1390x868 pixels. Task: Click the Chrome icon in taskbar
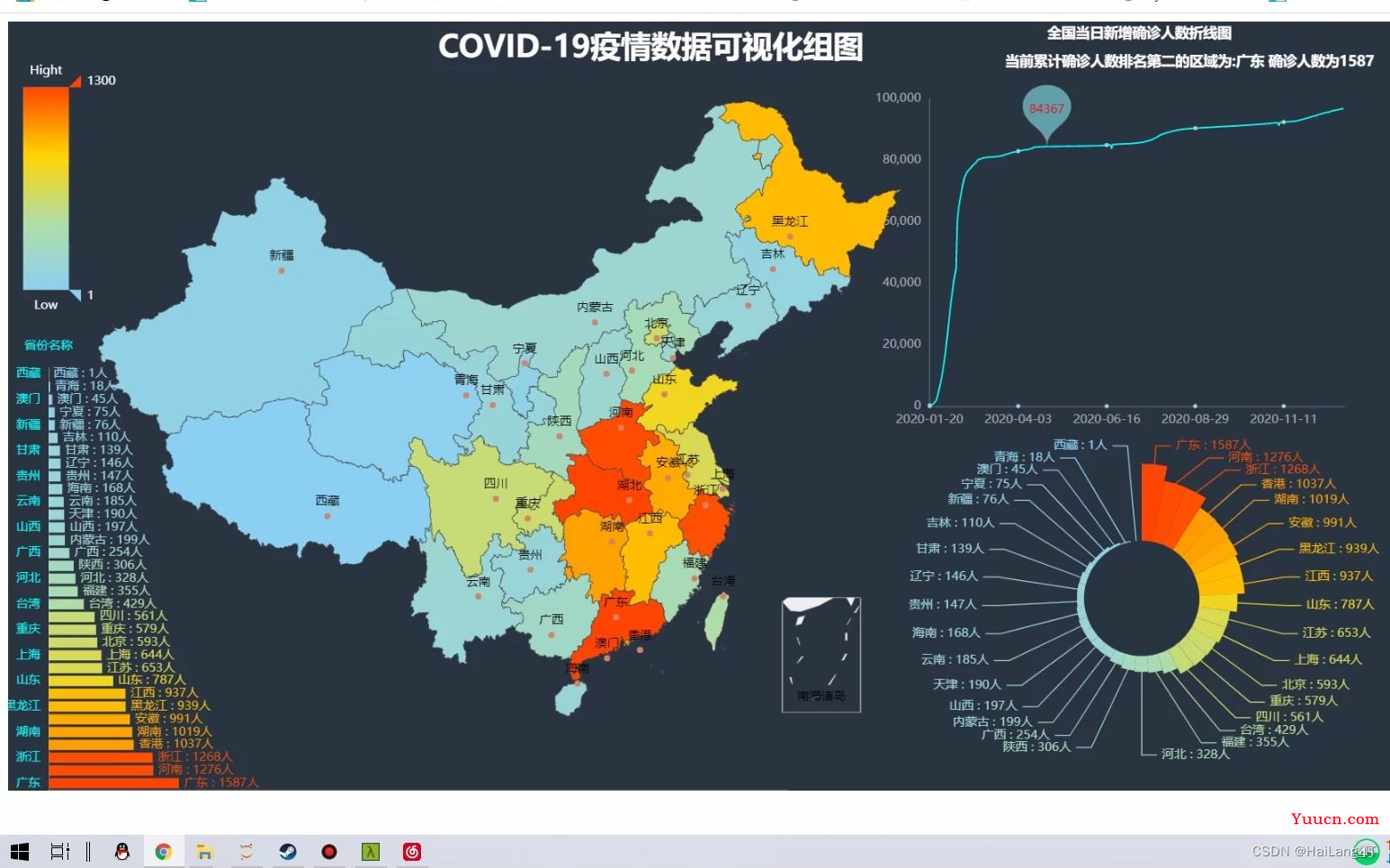coord(163,852)
